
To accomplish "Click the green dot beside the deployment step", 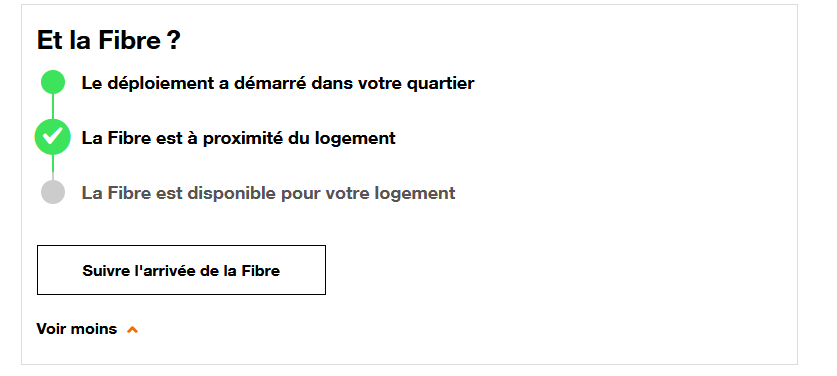I will point(53,83).
